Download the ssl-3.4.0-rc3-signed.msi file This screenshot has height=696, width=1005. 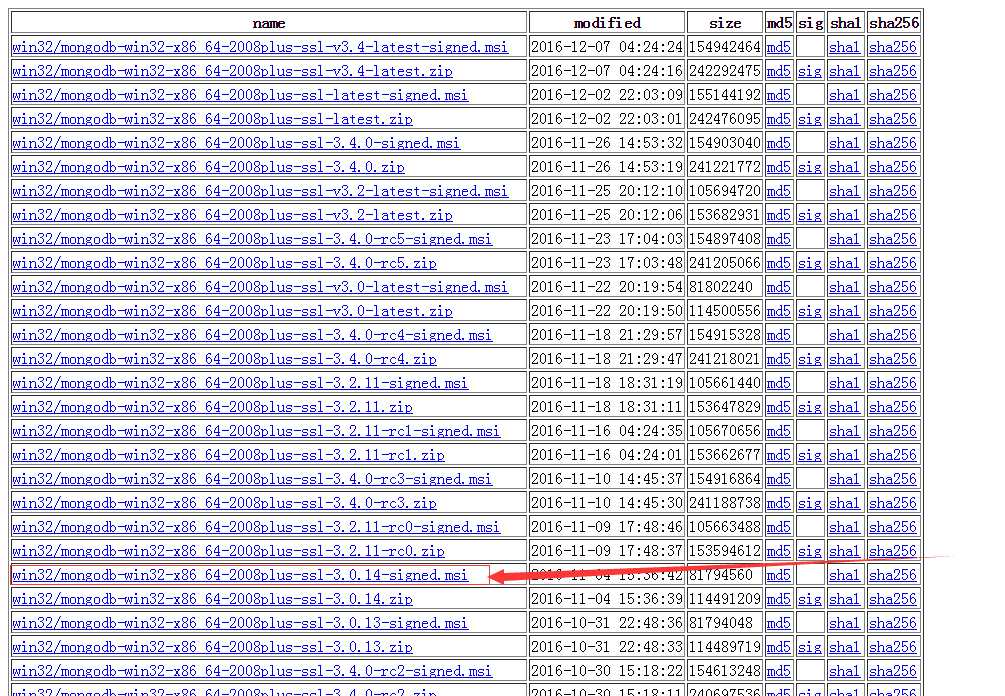pyautogui.click(x=252, y=479)
